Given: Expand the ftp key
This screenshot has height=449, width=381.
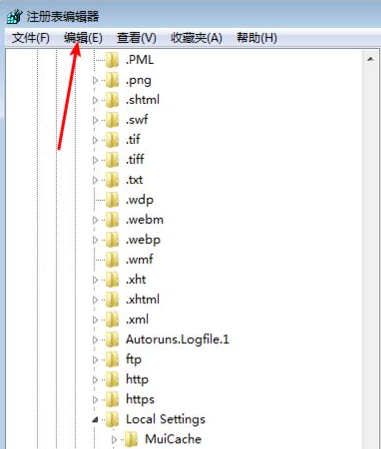Looking at the screenshot, I should coord(95,360).
